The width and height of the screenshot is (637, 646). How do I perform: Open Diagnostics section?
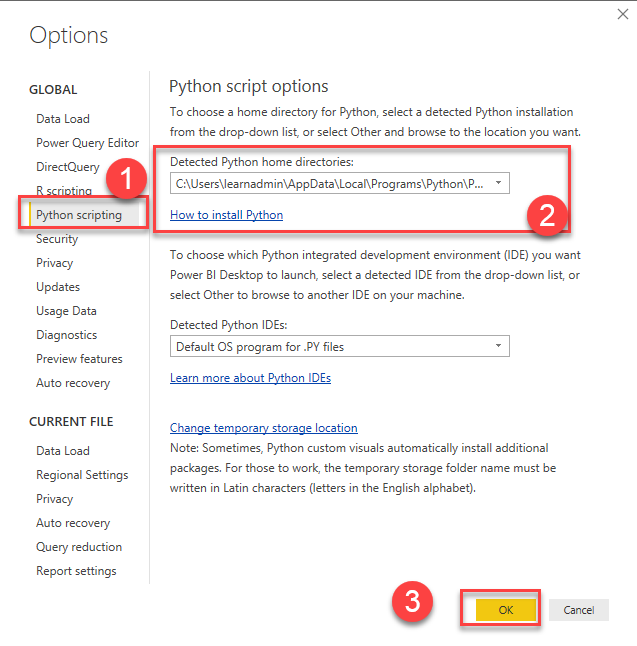click(67, 335)
